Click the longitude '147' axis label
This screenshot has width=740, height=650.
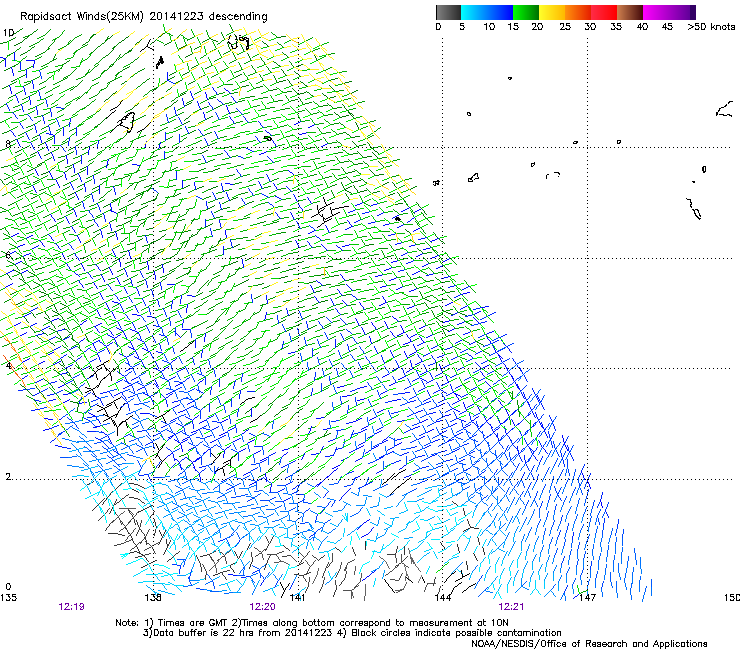(x=587, y=597)
